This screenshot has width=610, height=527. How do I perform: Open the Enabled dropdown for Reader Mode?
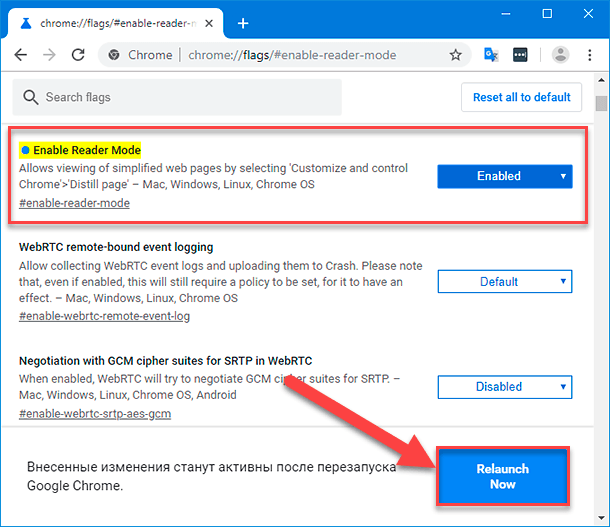pos(505,176)
